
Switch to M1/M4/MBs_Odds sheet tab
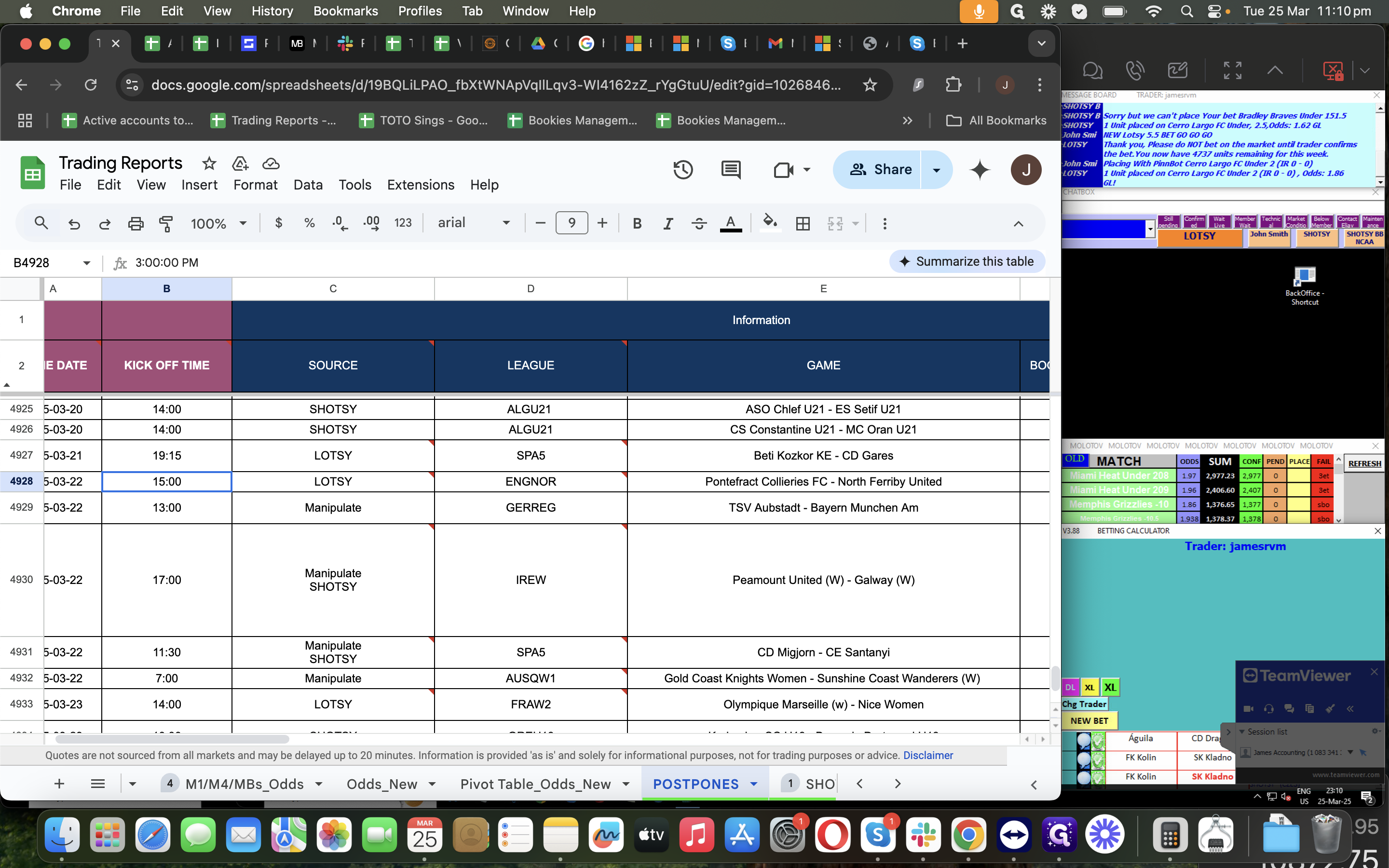tap(245, 784)
